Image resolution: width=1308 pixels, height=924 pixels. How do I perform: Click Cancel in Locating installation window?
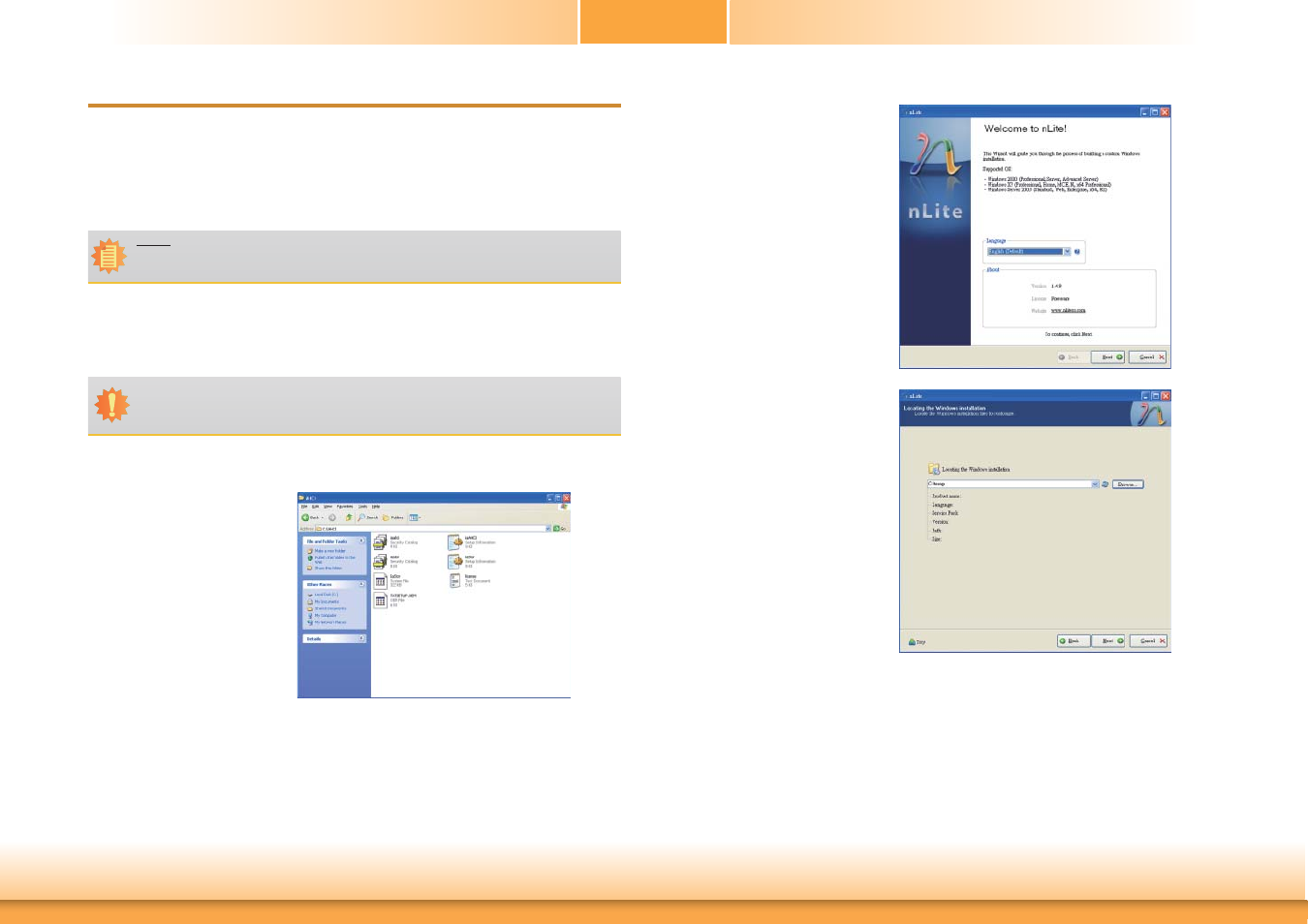[1148, 641]
